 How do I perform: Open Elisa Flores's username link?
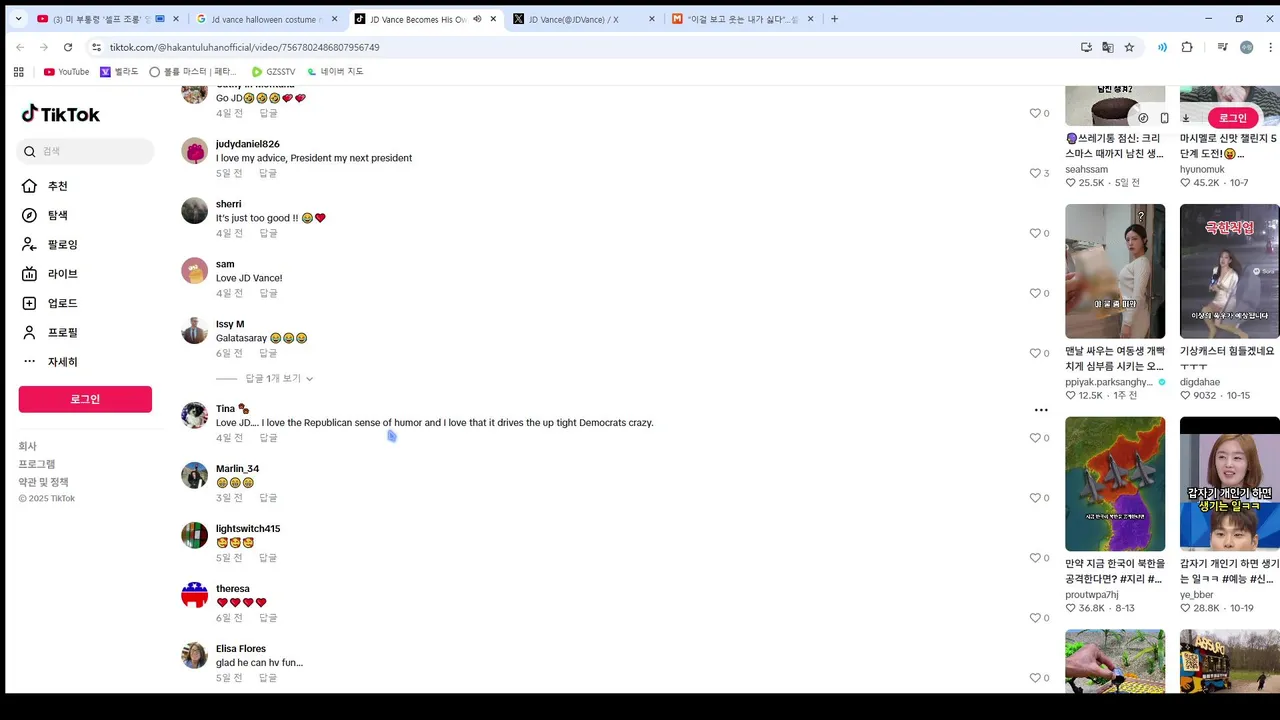click(x=241, y=649)
